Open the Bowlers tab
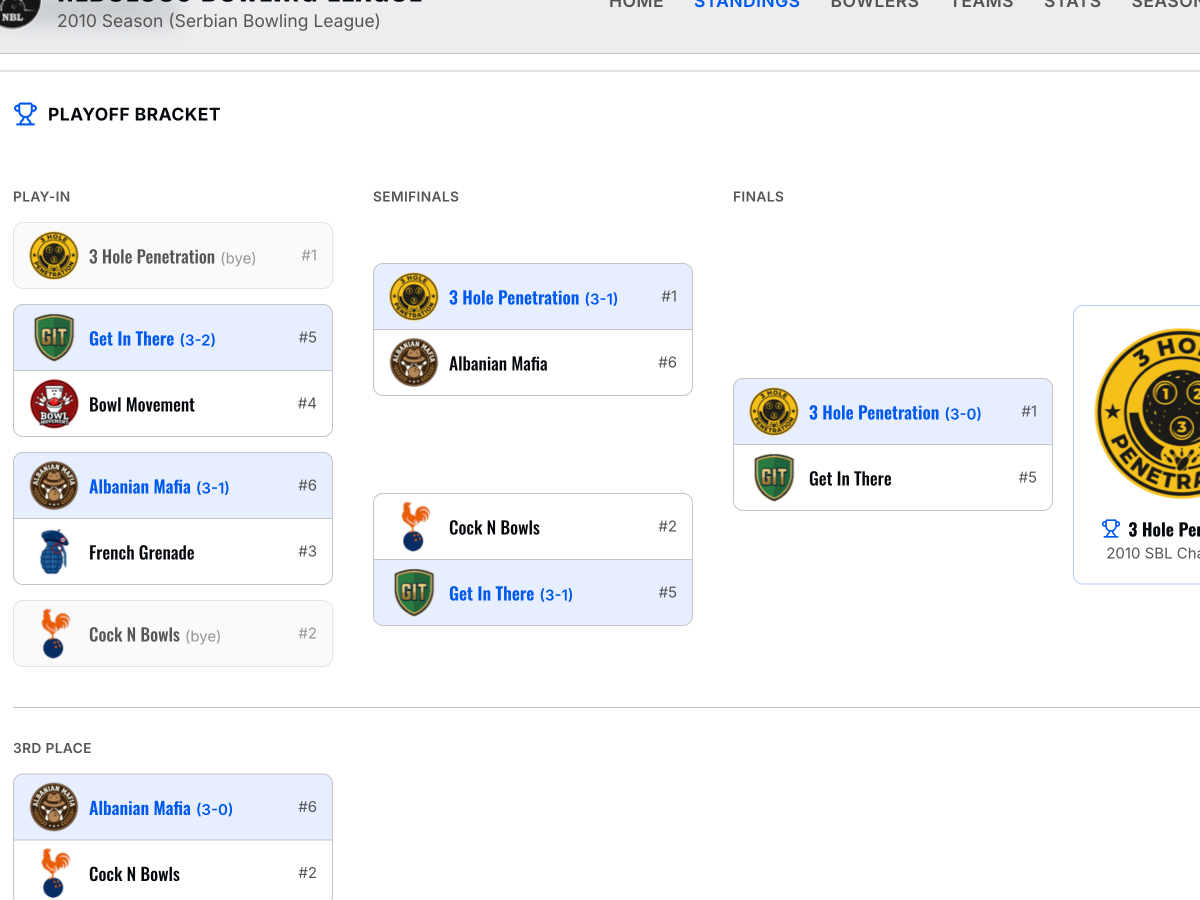 (874, 4)
